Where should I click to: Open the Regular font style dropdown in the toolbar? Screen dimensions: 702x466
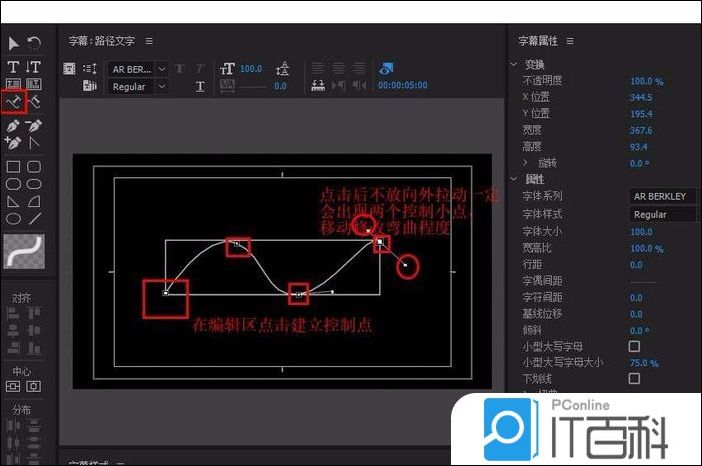(x=138, y=86)
